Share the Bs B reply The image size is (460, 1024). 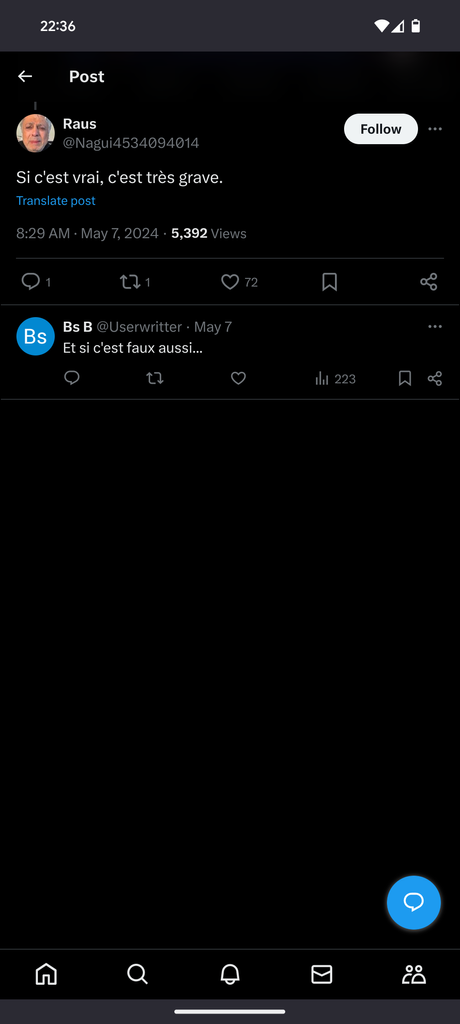[x=435, y=378]
